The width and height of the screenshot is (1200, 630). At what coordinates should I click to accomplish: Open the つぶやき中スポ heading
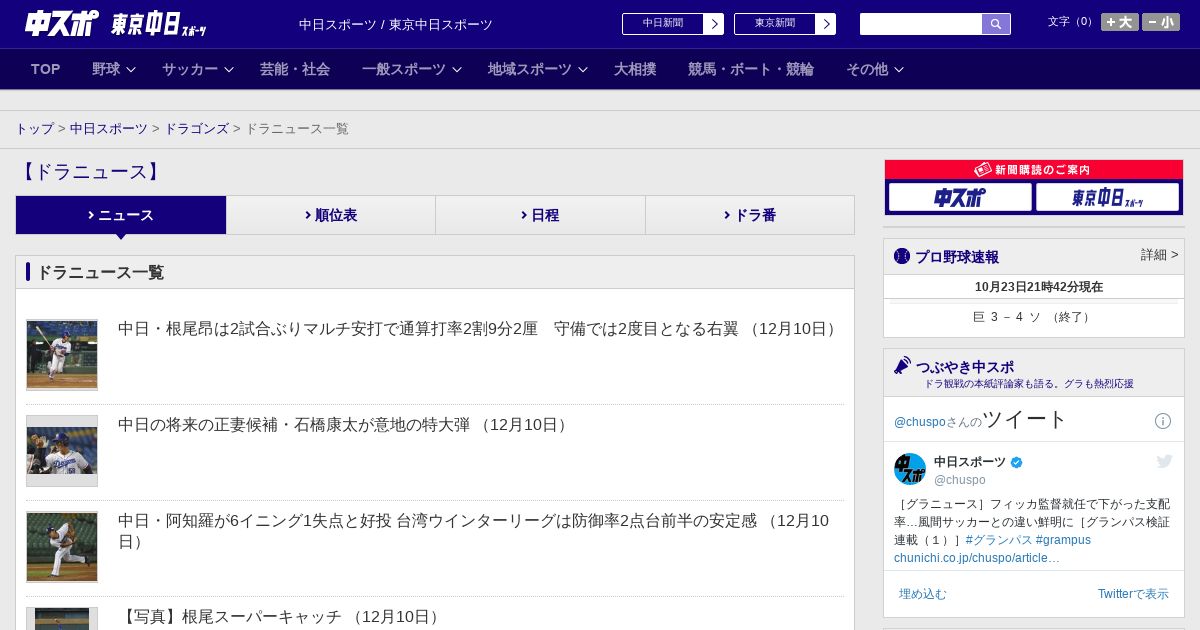pos(965,367)
